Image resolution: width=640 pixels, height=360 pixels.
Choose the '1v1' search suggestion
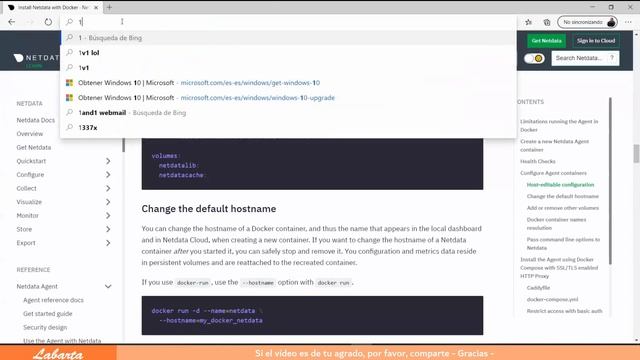pyautogui.click(x=288, y=68)
